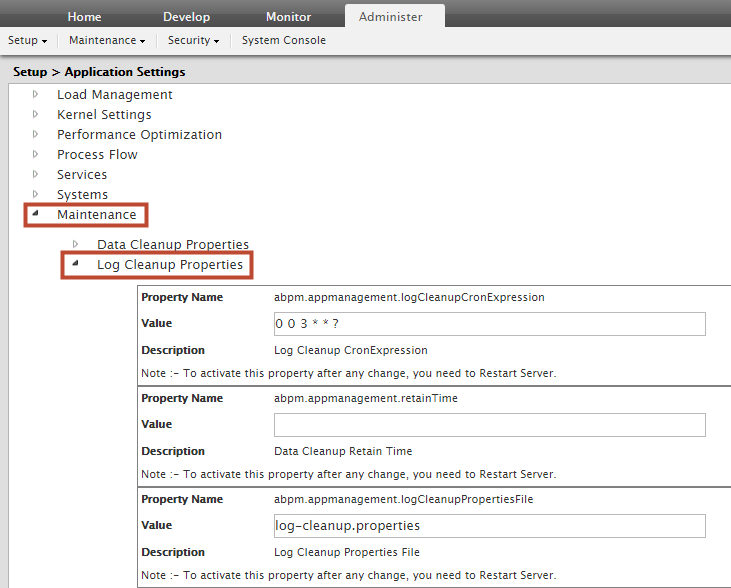The image size is (731, 588).
Task: Expand Data Cleanup Properties arrow
Action: click(75, 244)
